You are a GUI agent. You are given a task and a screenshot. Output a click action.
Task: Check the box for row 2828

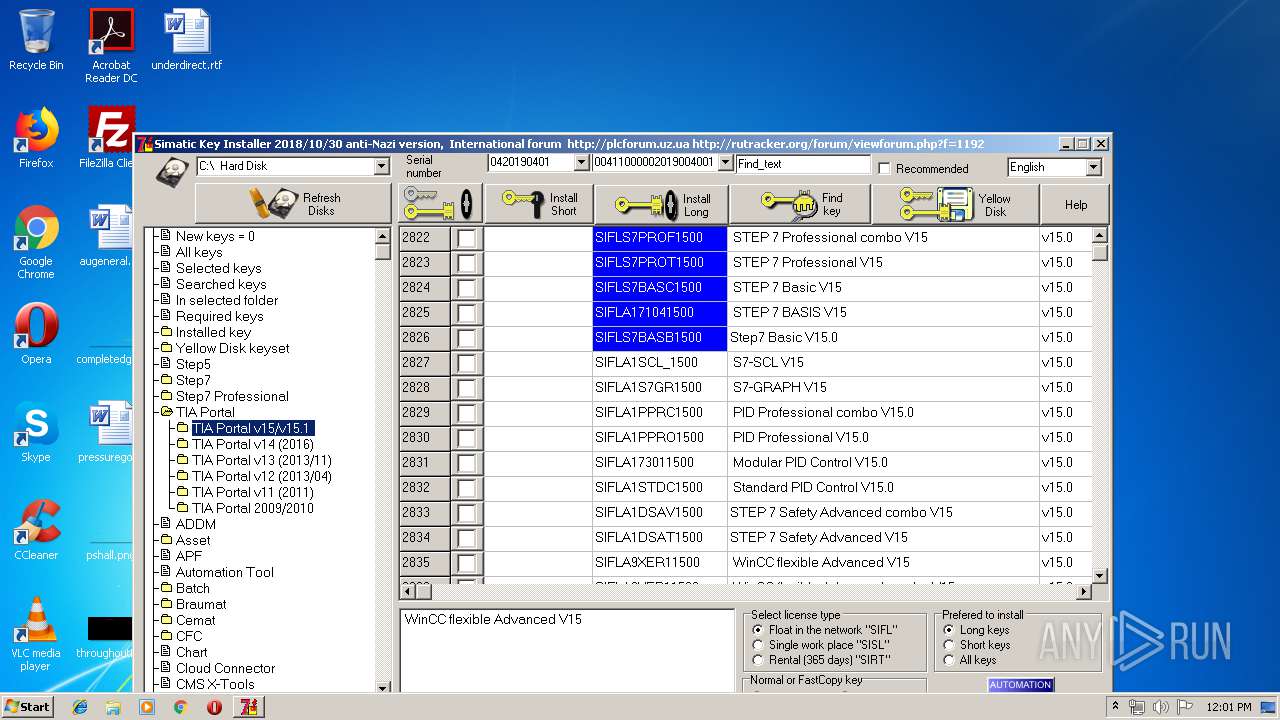tap(467, 388)
